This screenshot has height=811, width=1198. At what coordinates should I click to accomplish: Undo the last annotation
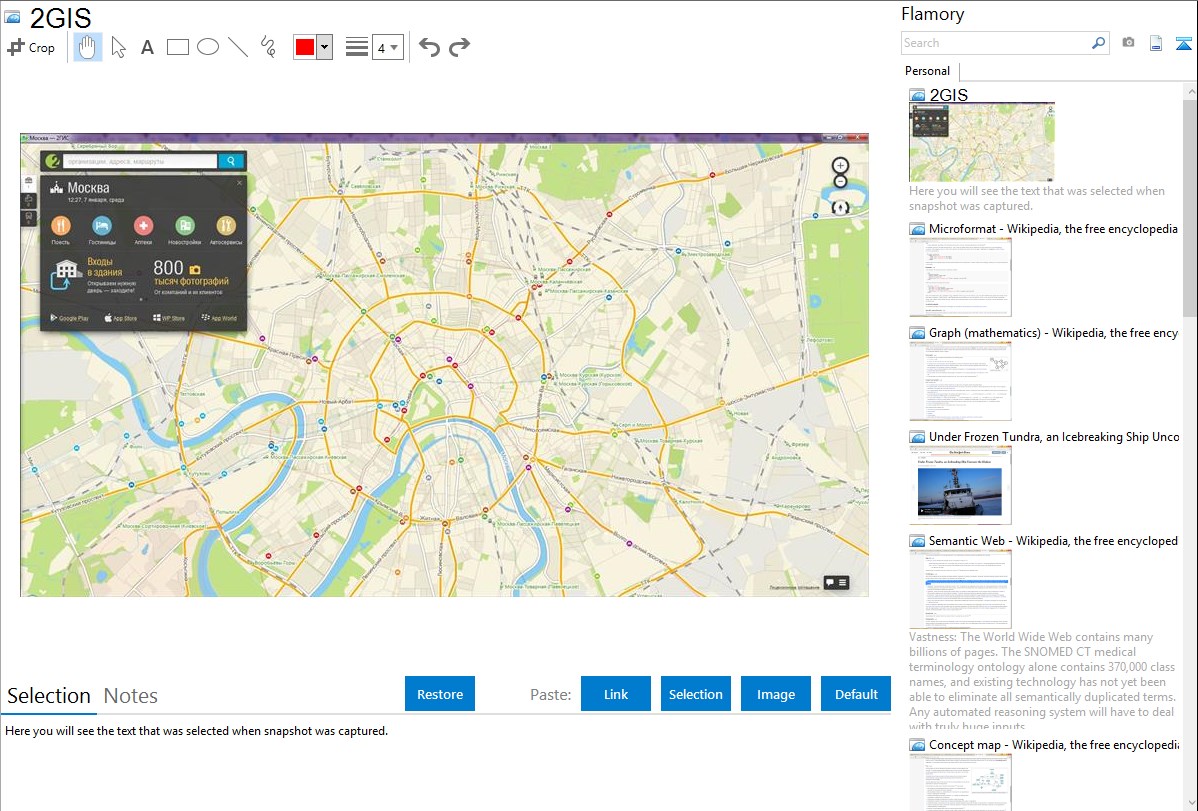pos(429,47)
